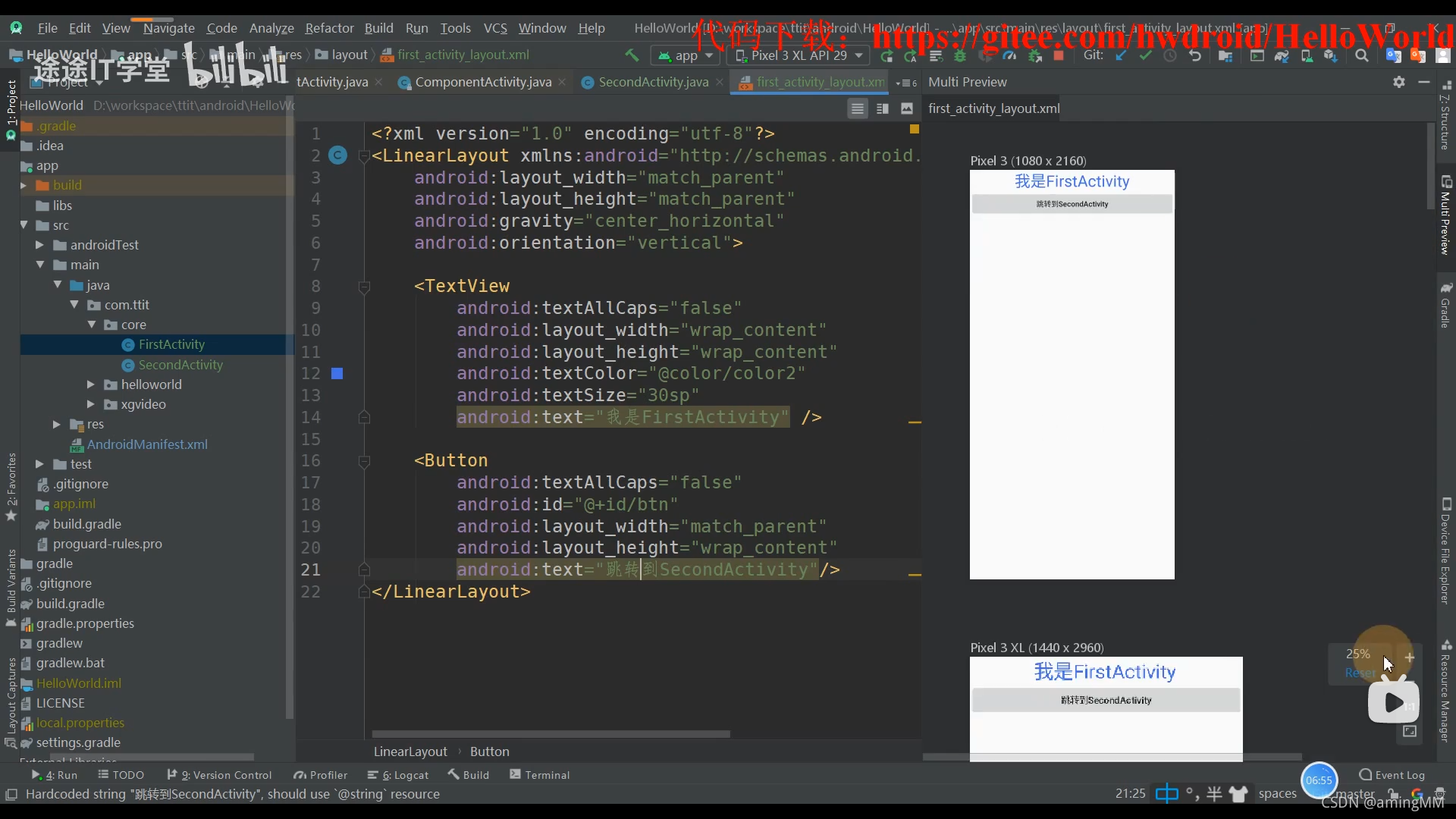Click the red Stop button icon
Image resolution: width=1456 pixels, height=819 pixels.
point(1059,55)
